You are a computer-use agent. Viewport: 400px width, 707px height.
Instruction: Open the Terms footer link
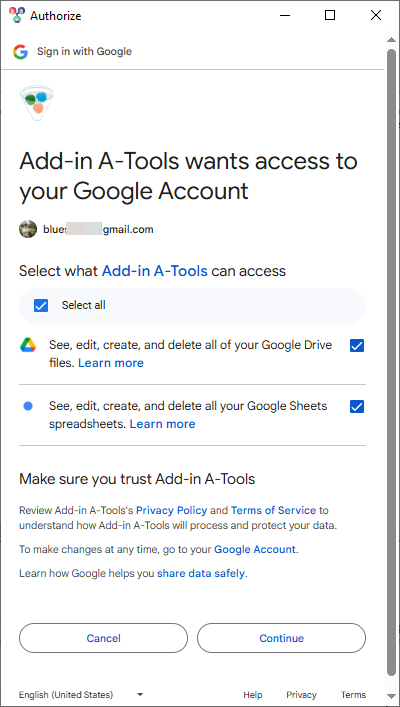coord(353,695)
